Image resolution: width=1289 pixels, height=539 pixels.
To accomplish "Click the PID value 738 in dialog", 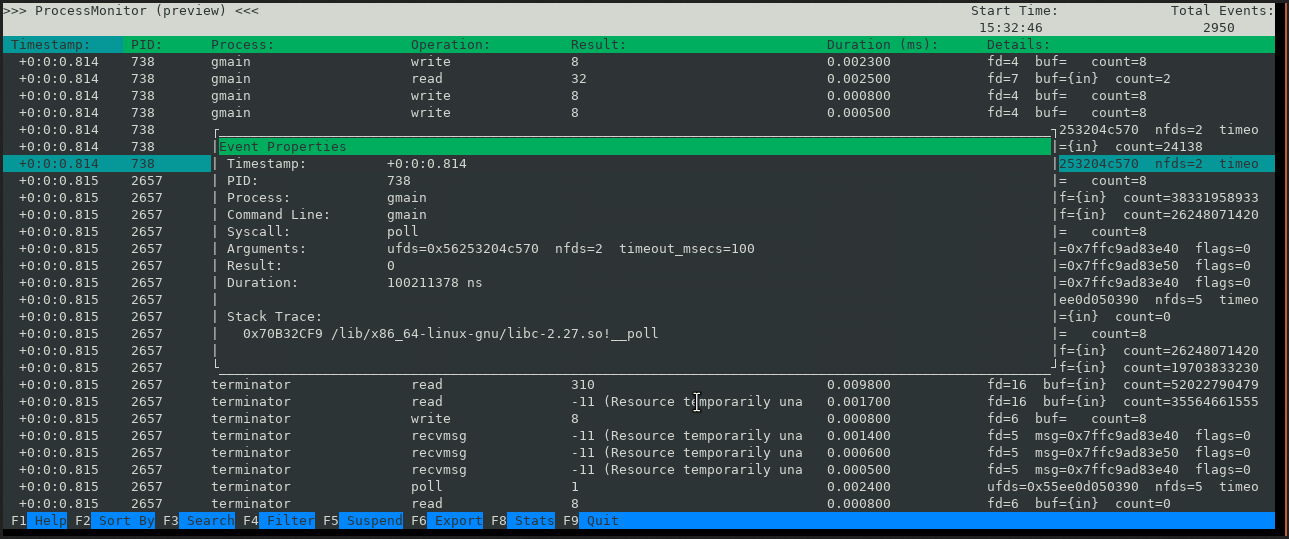I will pos(398,181).
